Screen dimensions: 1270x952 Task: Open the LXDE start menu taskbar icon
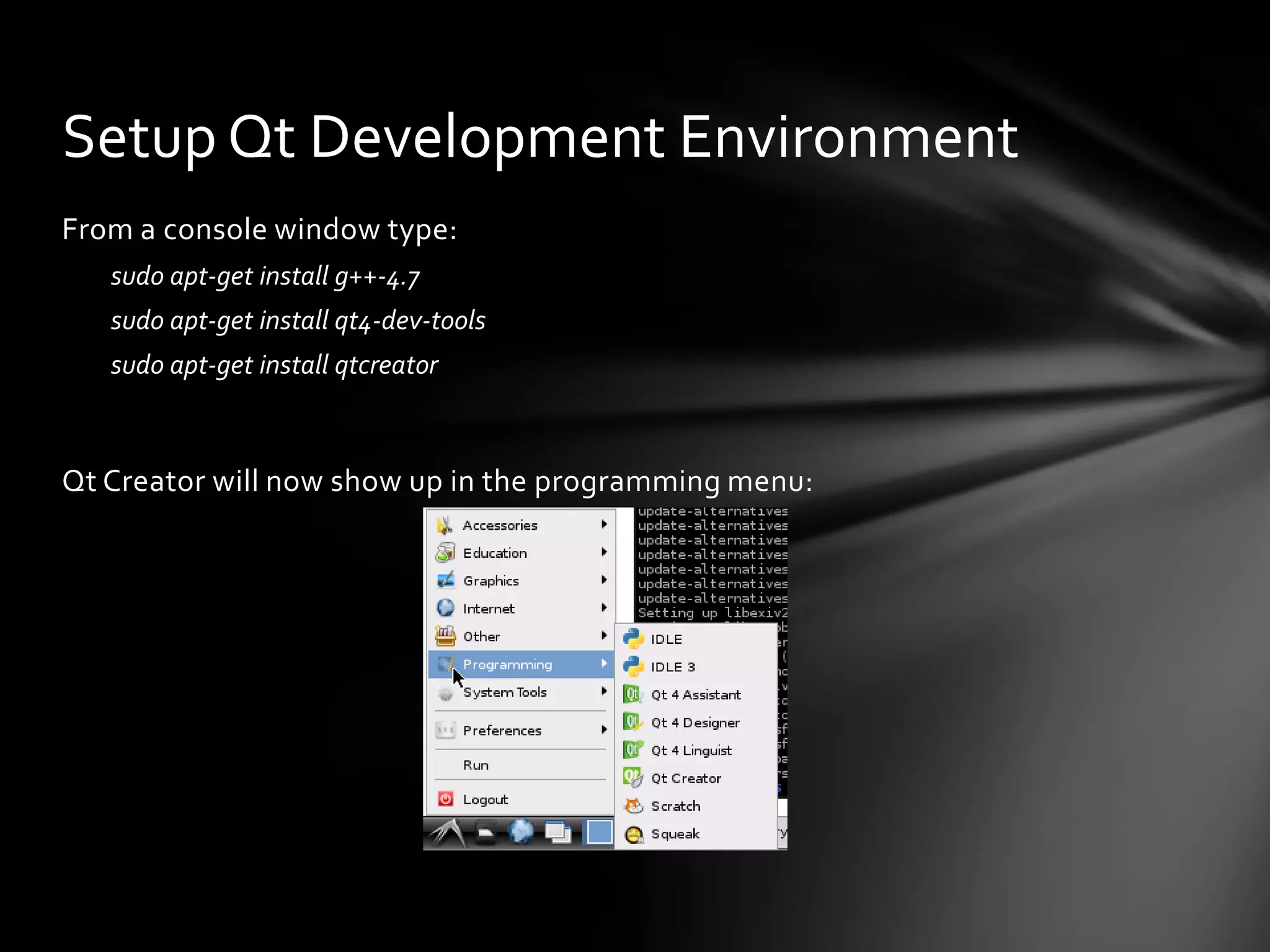[x=448, y=833]
